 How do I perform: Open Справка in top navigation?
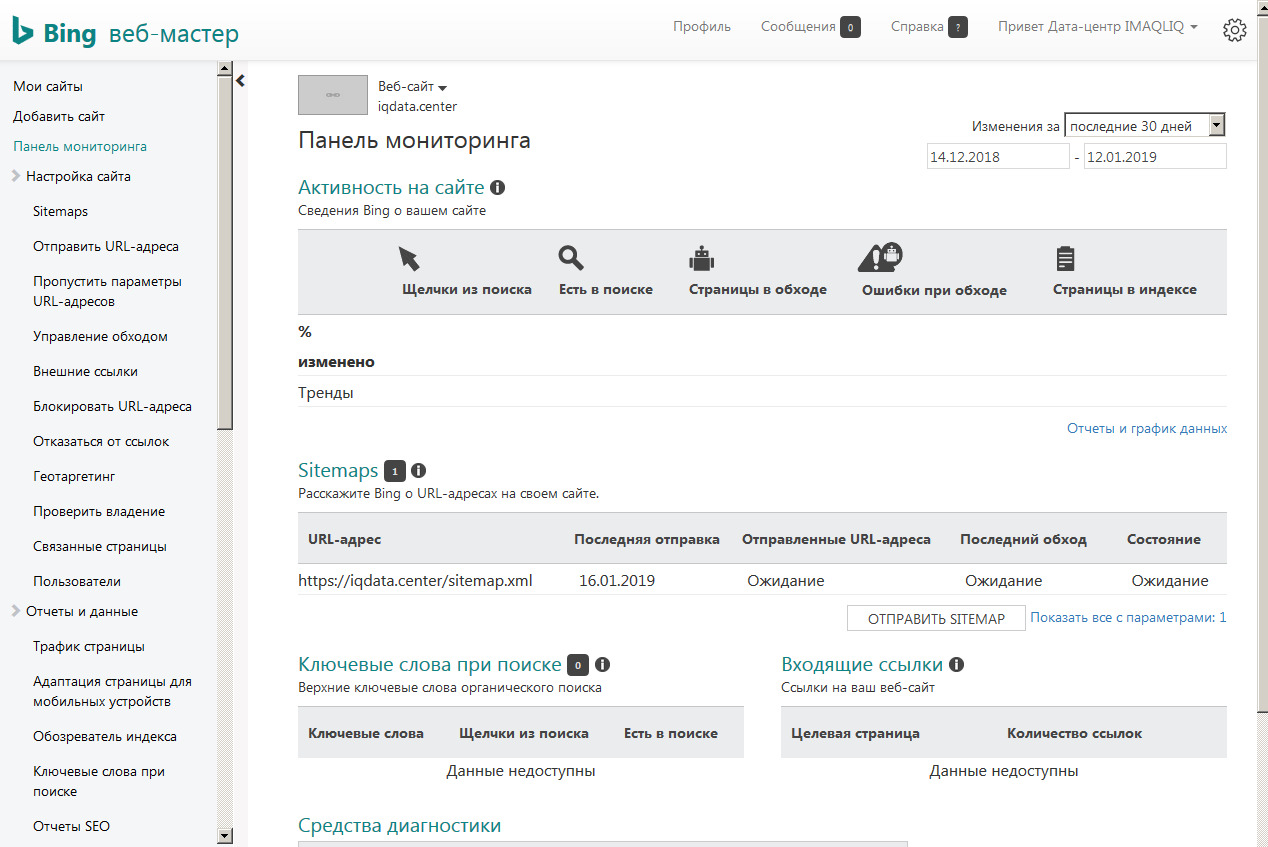(917, 27)
